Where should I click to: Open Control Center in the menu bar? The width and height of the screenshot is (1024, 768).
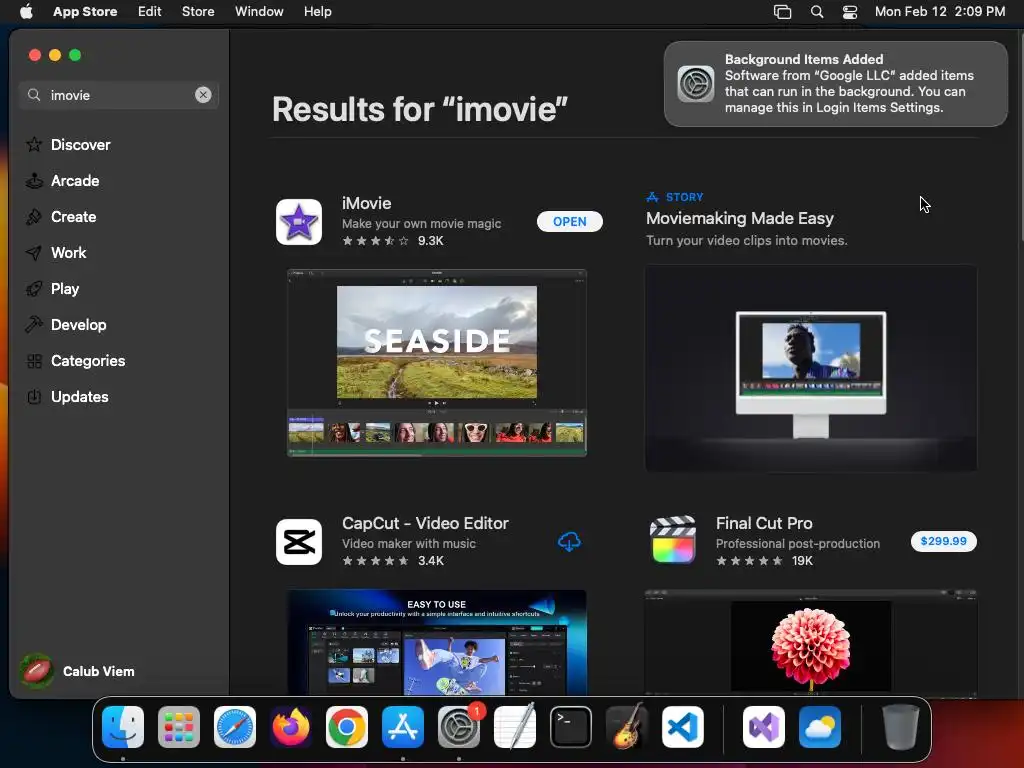(850, 12)
